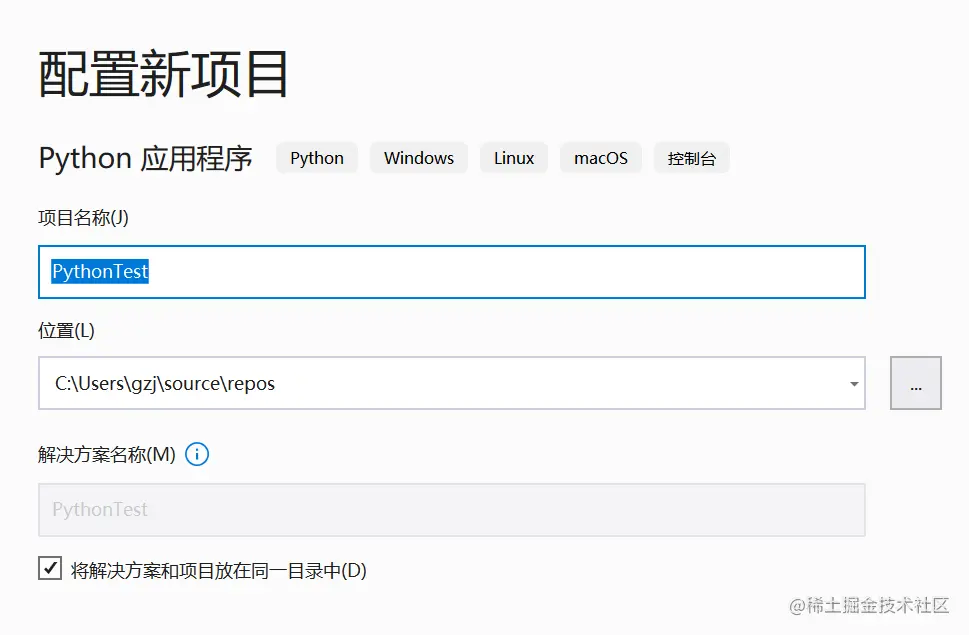Click the Linux tag
Viewport: 969px width, 635px height.
coord(514,158)
